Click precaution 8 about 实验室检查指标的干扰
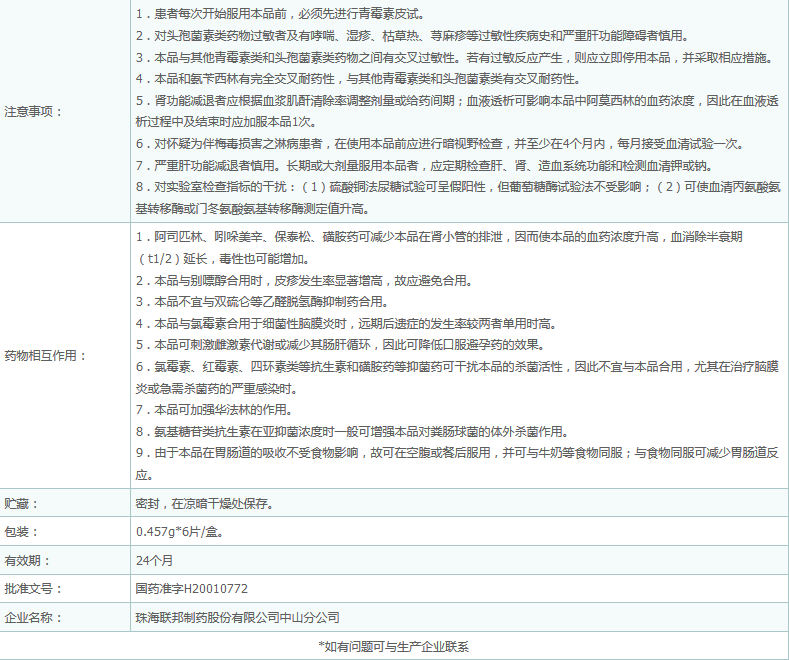The height and width of the screenshot is (660, 789). 458,198
